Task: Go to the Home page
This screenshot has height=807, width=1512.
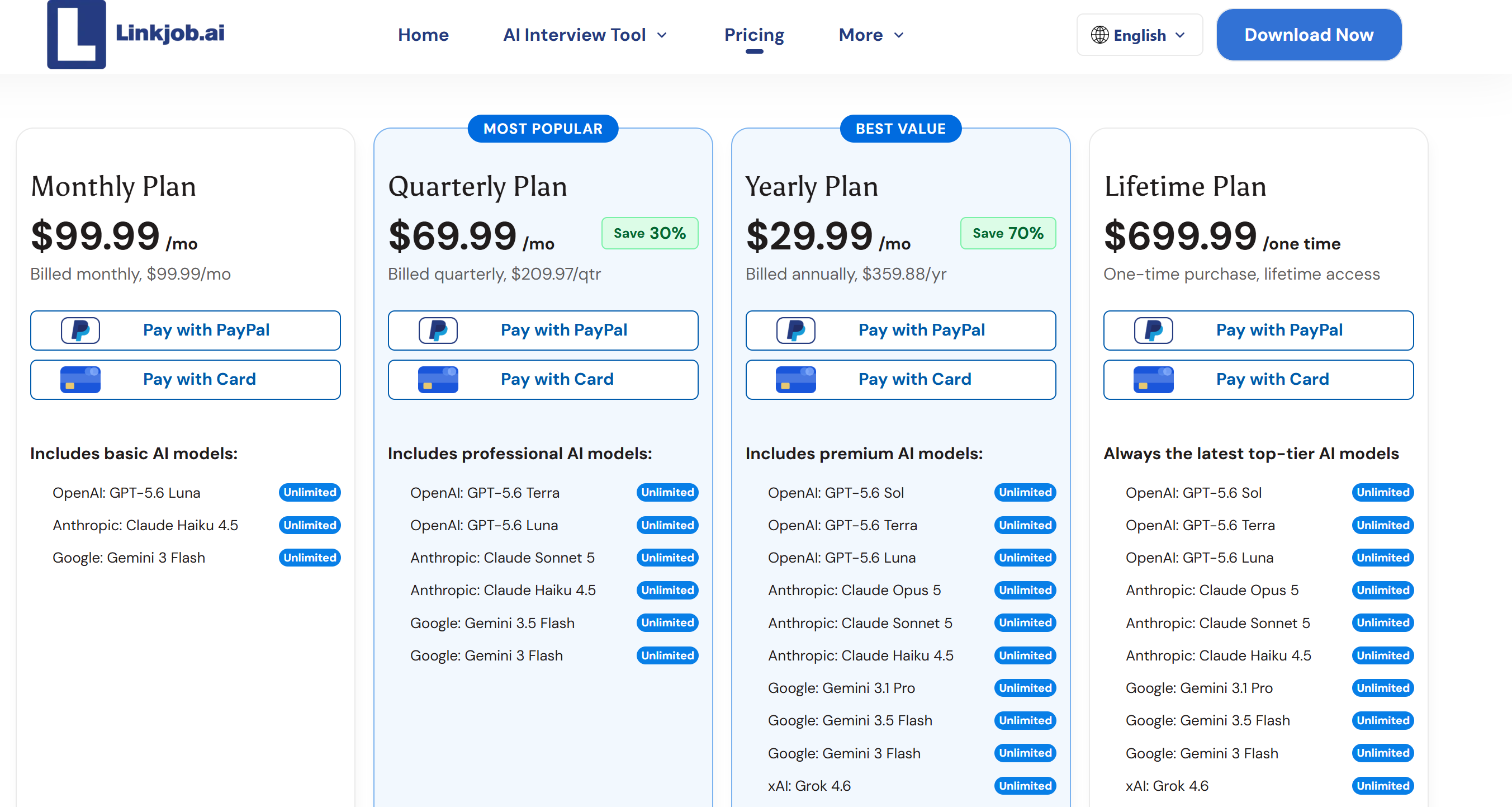Action: [423, 35]
